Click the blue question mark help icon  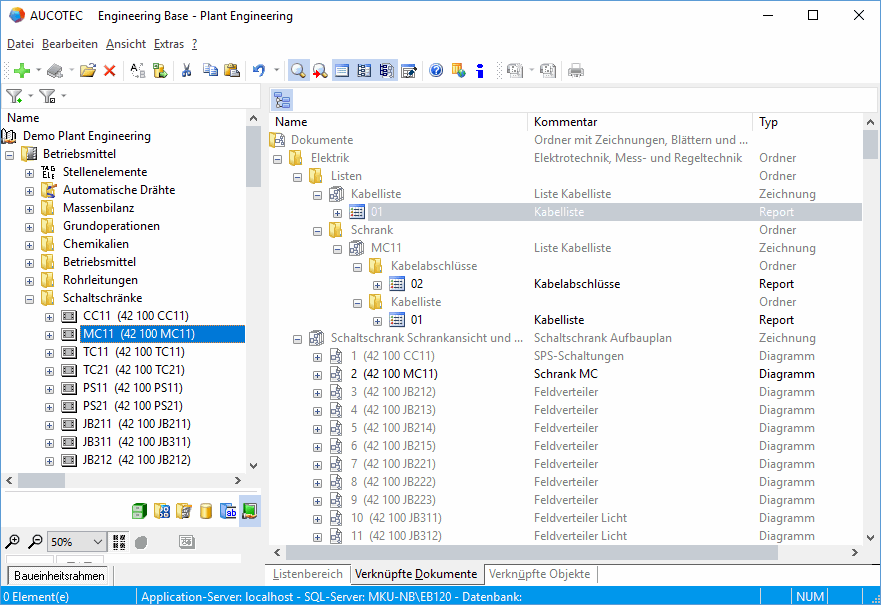pyautogui.click(x=436, y=70)
